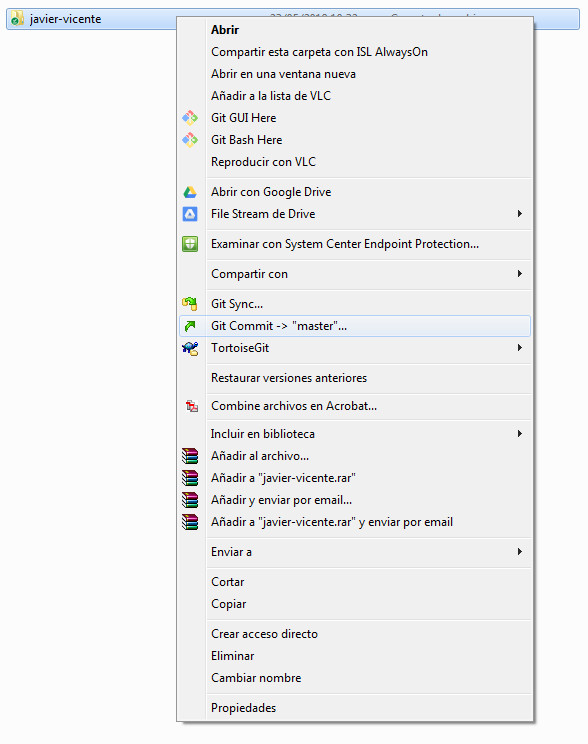Image resolution: width=588 pixels, height=744 pixels.
Task: Choose Abrir con Google Drive
Action: [355, 192]
